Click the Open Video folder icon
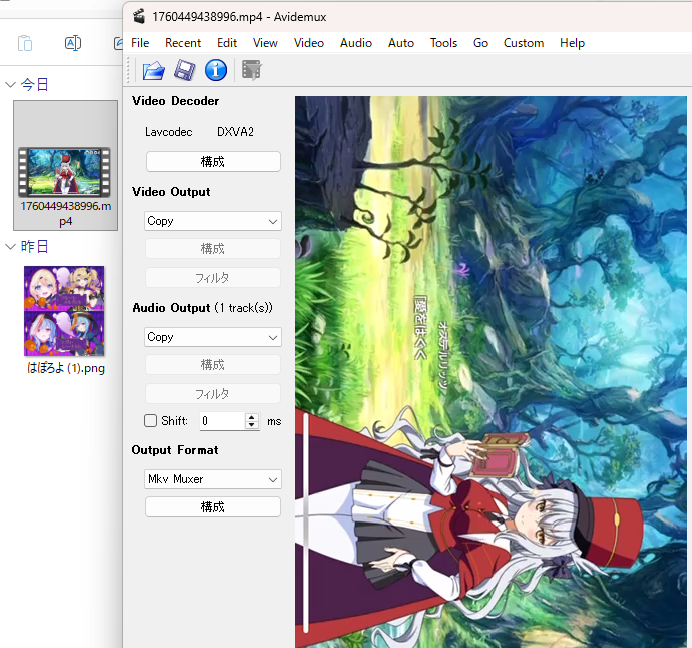Image resolution: width=692 pixels, height=648 pixels. (x=153, y=70)
